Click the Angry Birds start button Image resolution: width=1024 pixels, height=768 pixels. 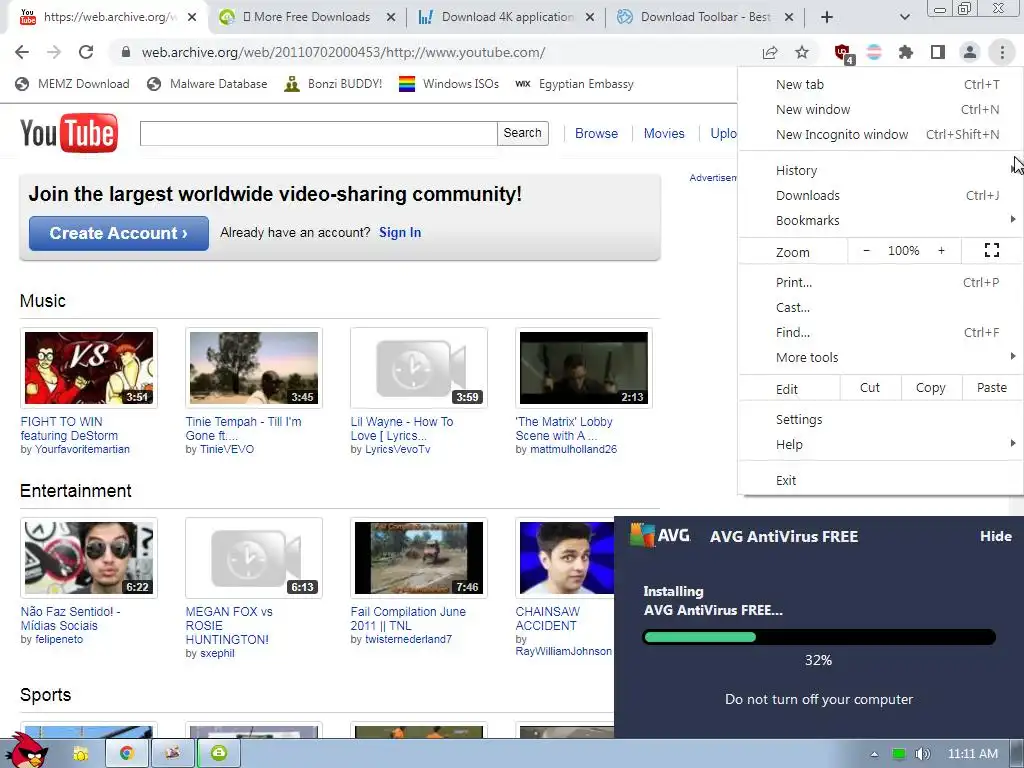tap(26, 751)
